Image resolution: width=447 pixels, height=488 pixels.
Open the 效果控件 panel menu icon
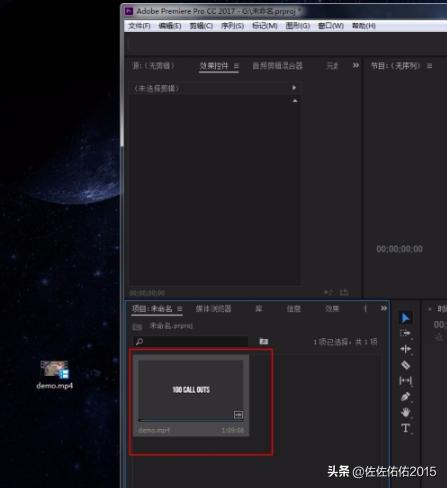(x=236, y=66)
